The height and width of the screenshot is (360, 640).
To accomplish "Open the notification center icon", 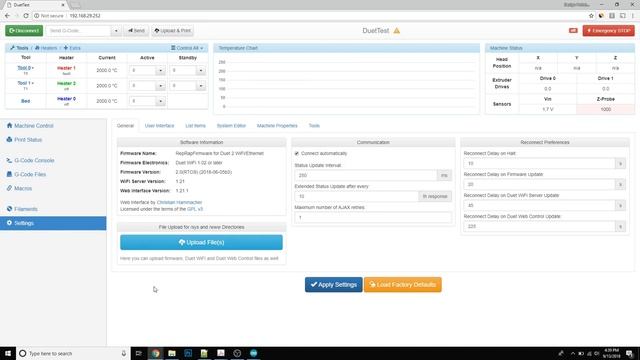I will coord(630,353).
